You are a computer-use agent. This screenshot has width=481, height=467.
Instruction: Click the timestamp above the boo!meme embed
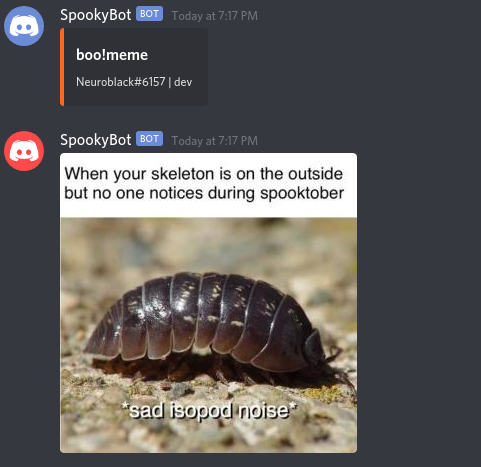pos(215,16)
